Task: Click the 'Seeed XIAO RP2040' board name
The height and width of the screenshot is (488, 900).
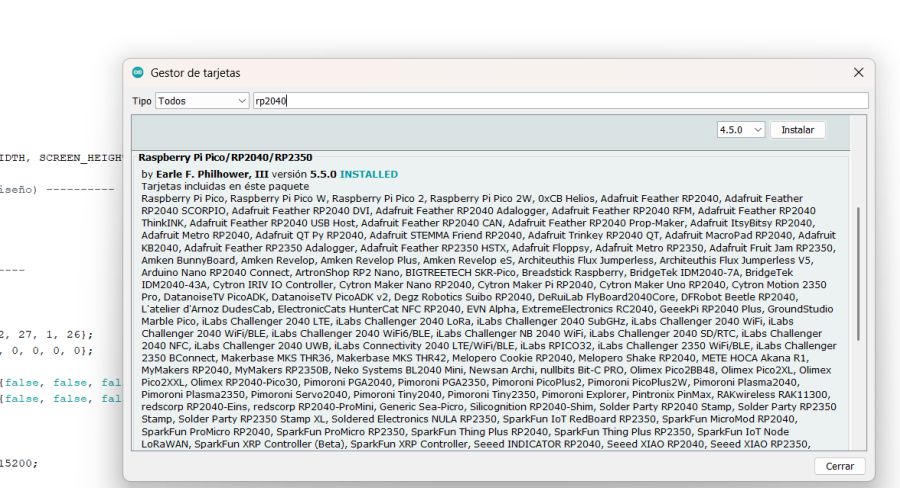Action: point(655,444)
